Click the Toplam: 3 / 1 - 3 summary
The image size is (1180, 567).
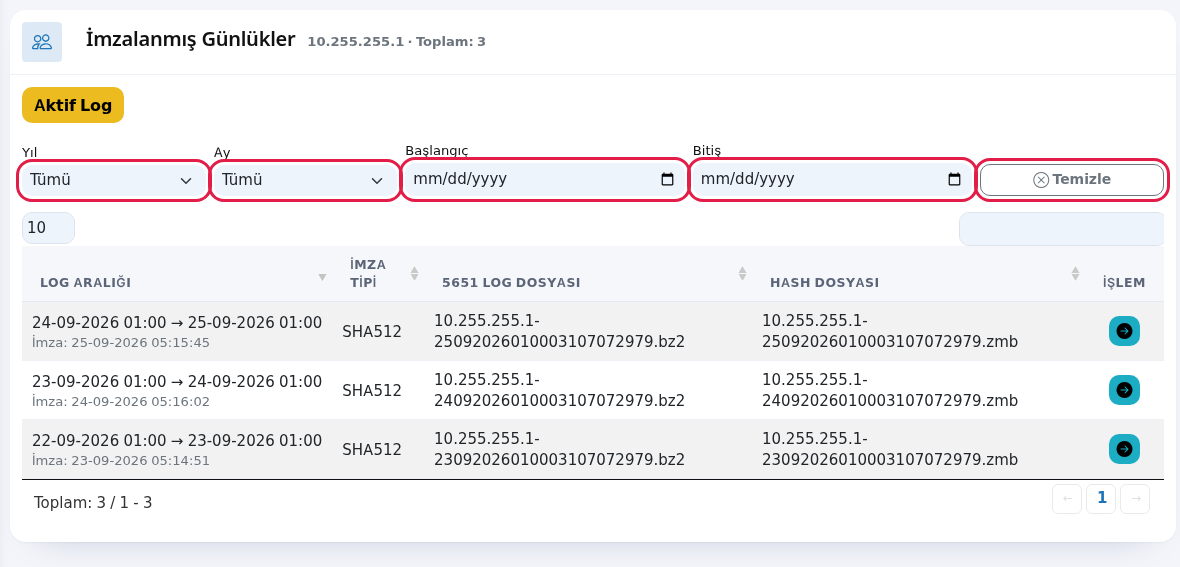93,502
